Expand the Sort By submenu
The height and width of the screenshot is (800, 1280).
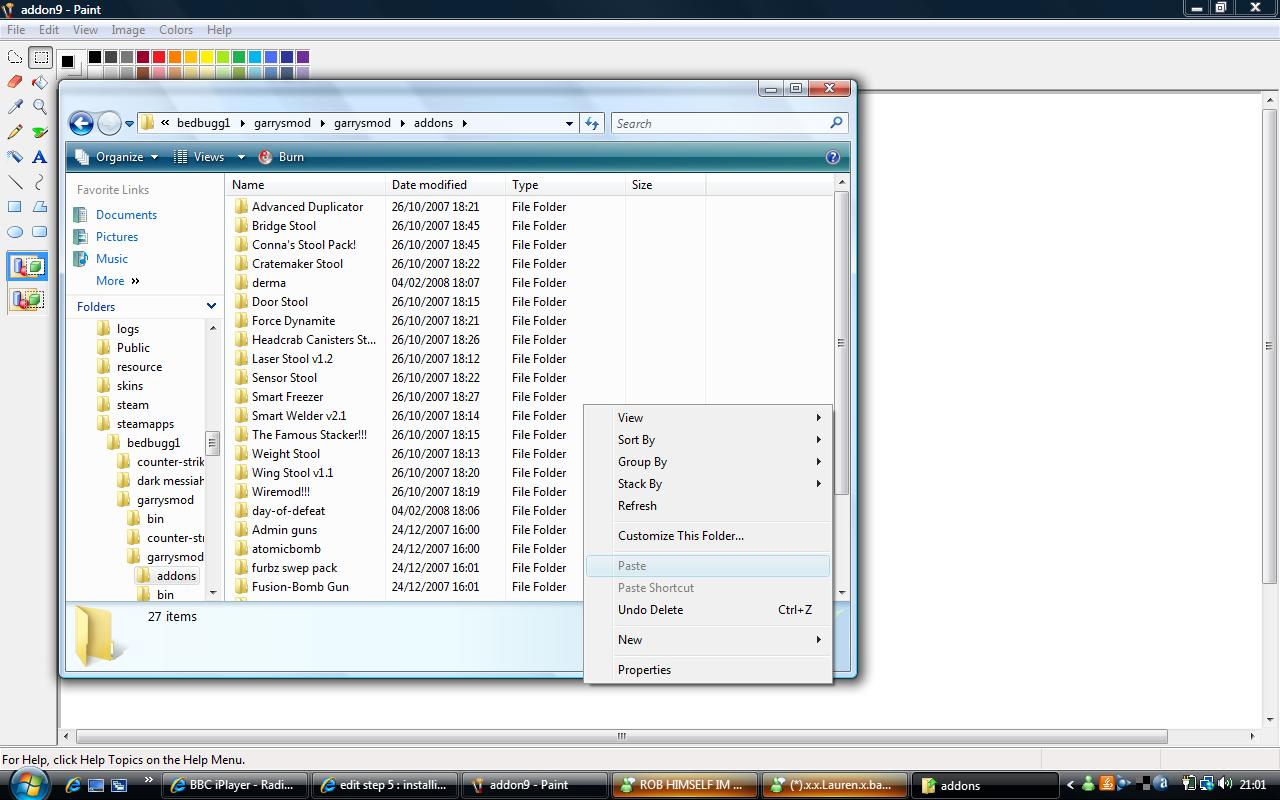pyautogui.click(x=708, y=440)
